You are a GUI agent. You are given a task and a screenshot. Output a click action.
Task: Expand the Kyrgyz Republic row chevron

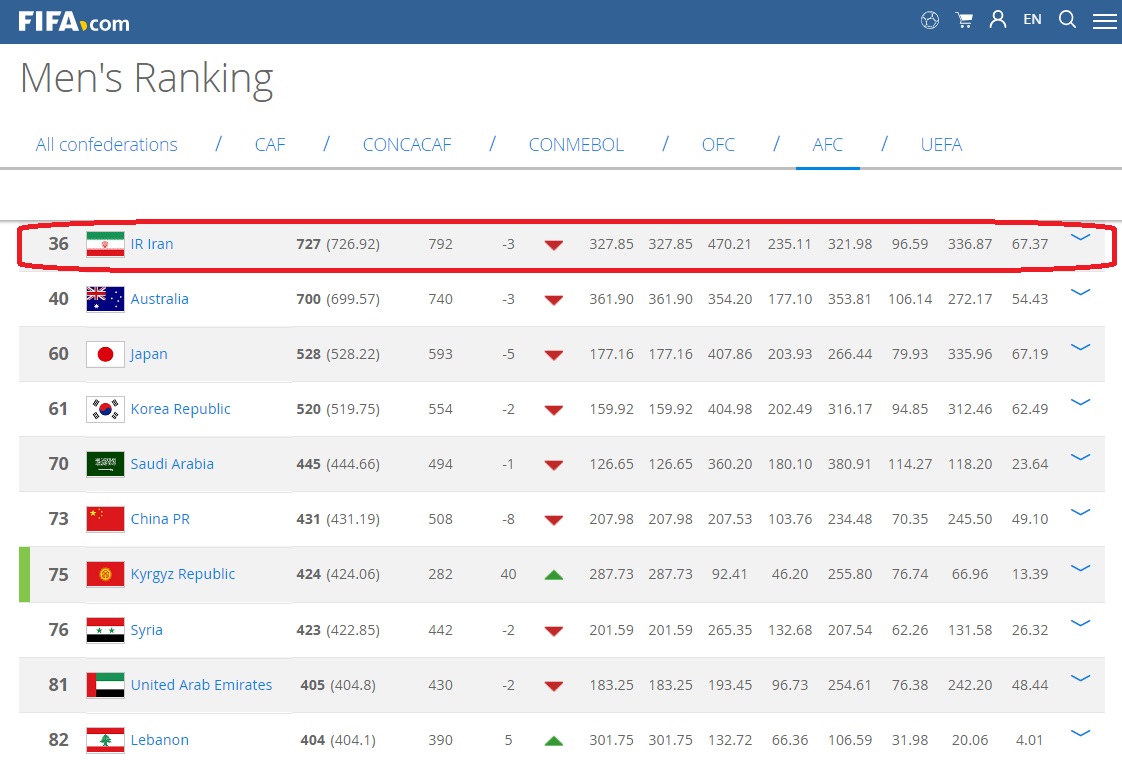pos(1080,568)
